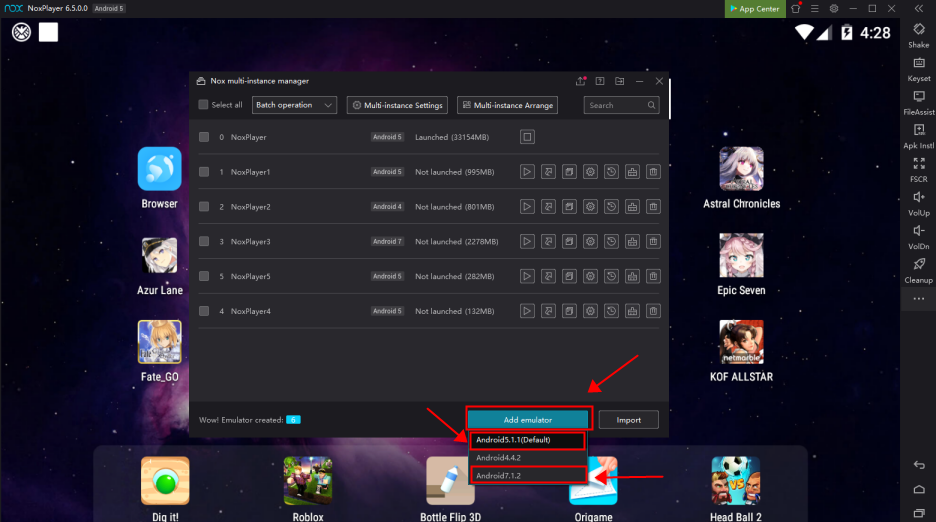The width and height of the screenshot is (936, 522).
Task: Run disk cleanup brush for NoxPlayer3
Action: pyautogui.click(x=632, y=241)
